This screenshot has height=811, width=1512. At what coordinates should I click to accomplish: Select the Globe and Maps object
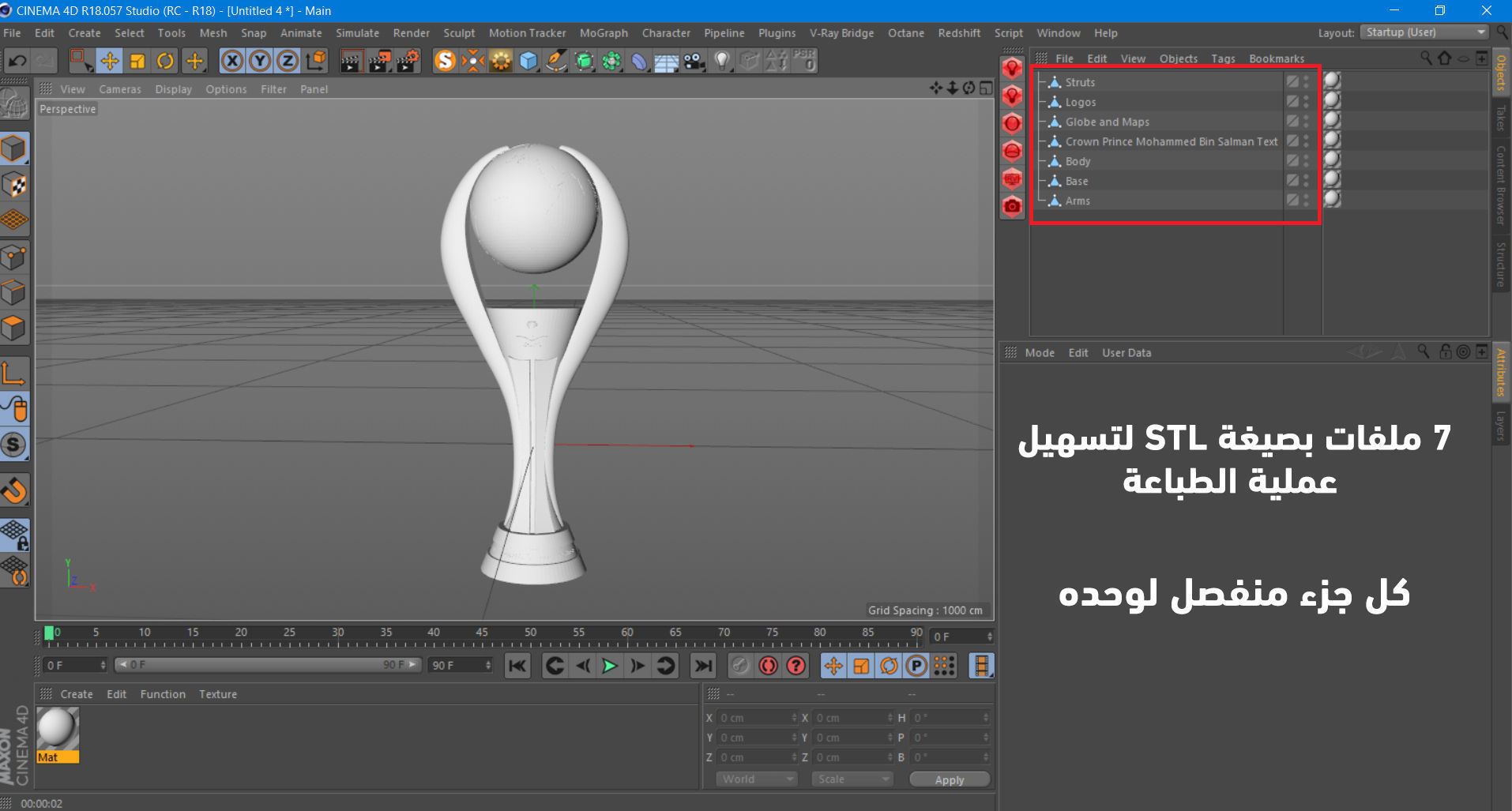tap(1107, 122)
